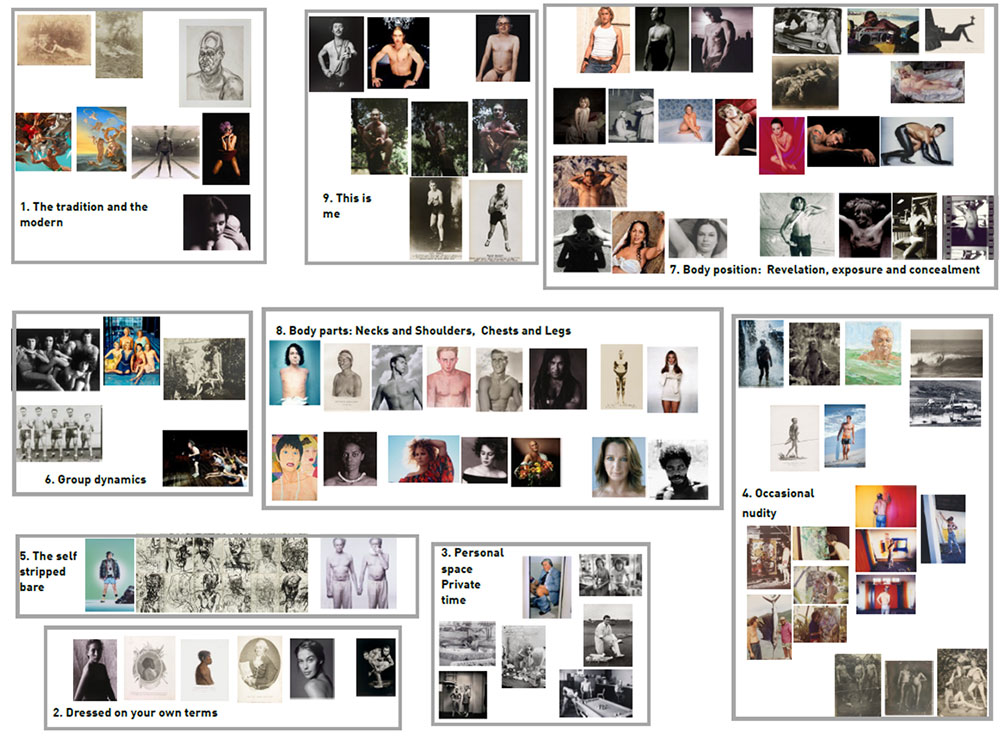Open the stage performance with crowd thumbnail
1000x739 pixels.
click(205, 458)
